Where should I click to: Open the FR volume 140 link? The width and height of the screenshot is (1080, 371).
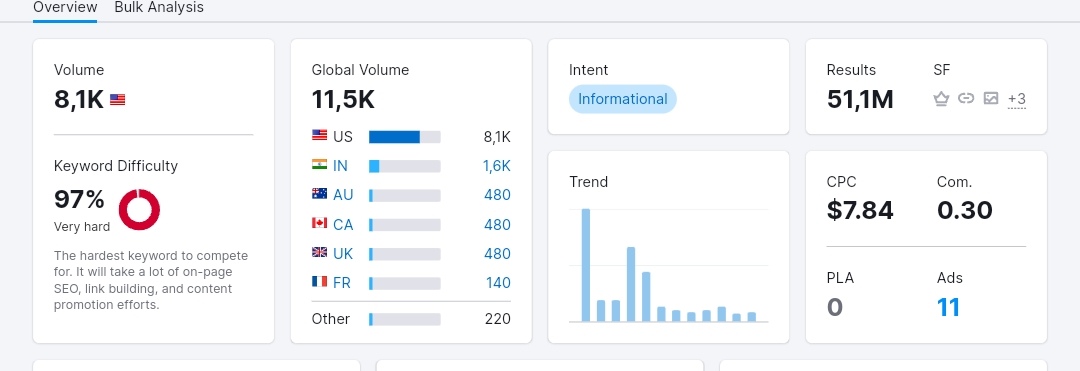[x=498, y=283]
